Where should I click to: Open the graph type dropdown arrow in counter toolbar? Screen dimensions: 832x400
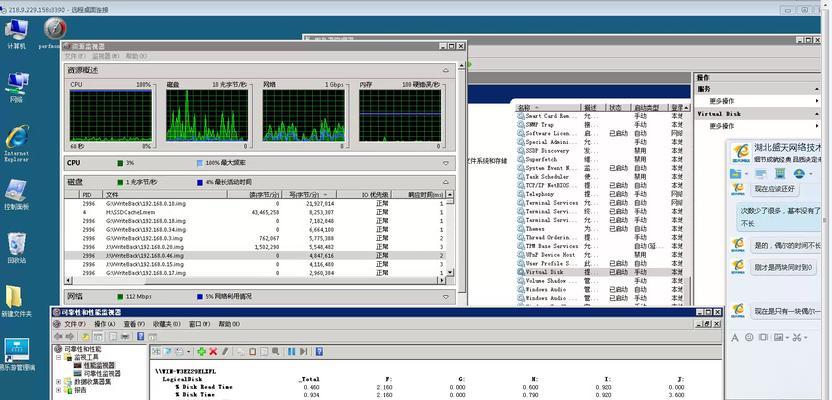(188, 352)
